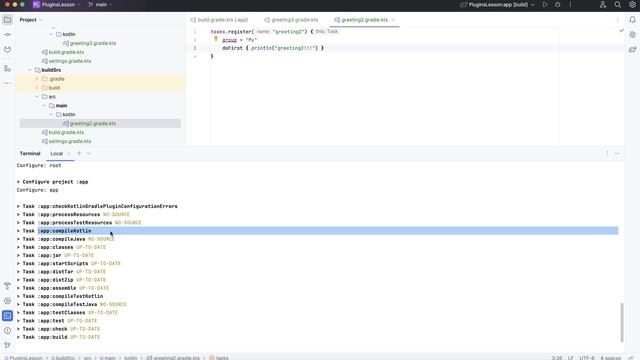The image size is (640, 360).
Task: Switch to build.gradle.kts (:app) tab
Action: [x=220, y=20]
